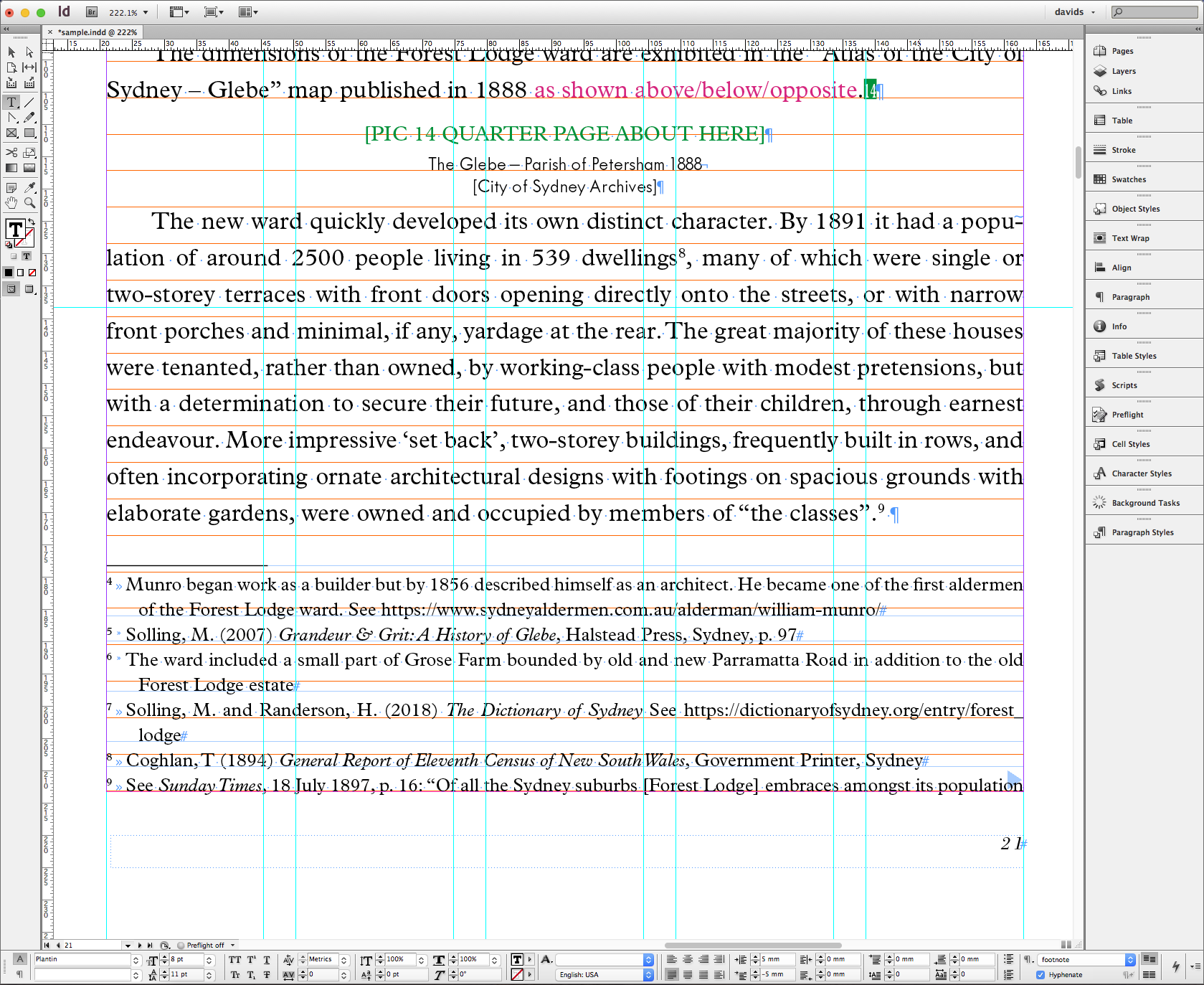Image resolution: width=1204 pixels, height=985 pixels.
Task: Select the Direct Selection tool
Action: (x=29, y=52)
